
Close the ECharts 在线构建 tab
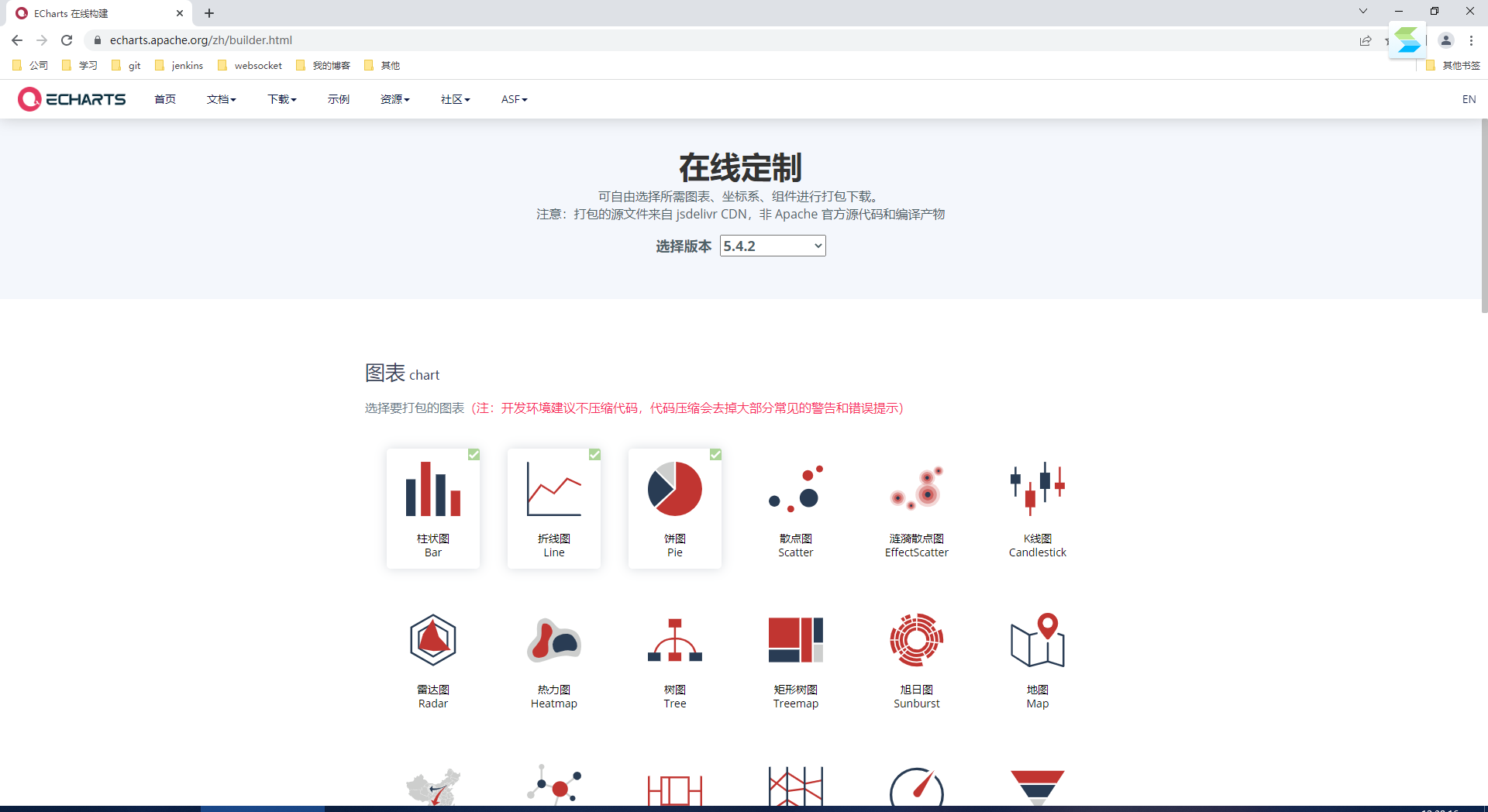point(180,13)
